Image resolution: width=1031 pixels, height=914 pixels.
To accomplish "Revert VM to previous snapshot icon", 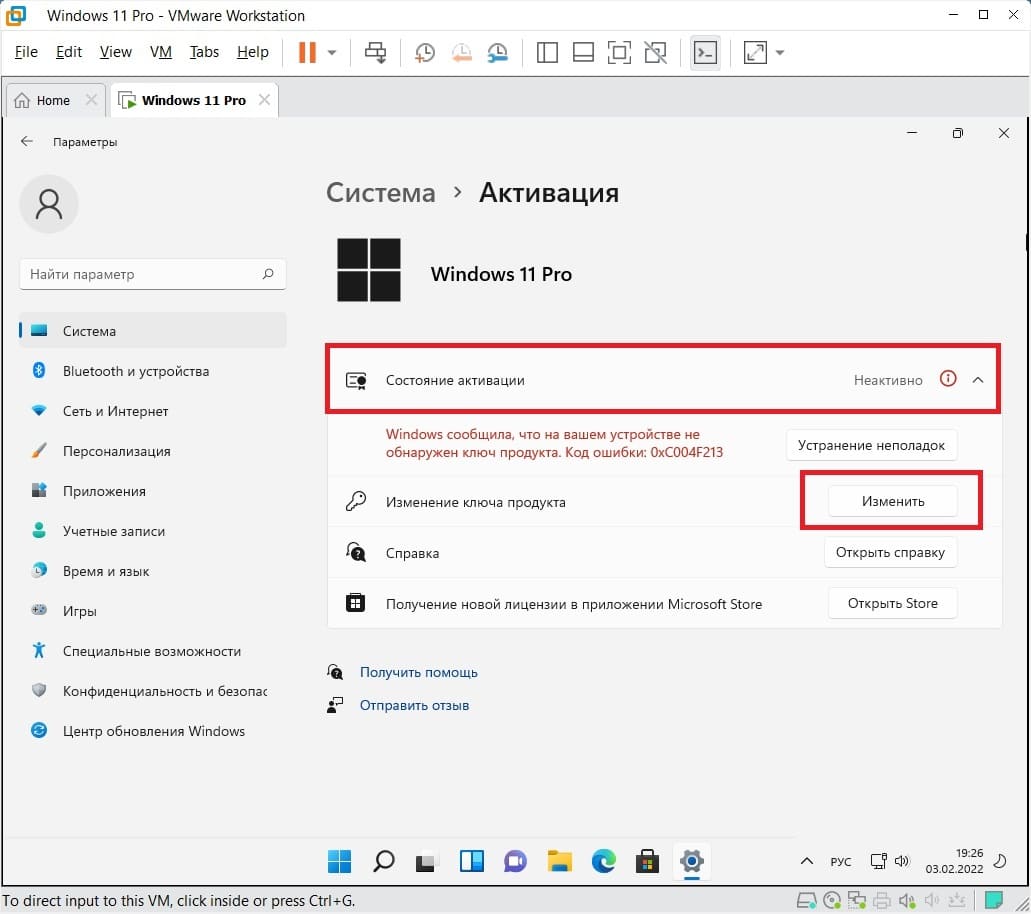I will pyautogui.click(x=462, y=52).
